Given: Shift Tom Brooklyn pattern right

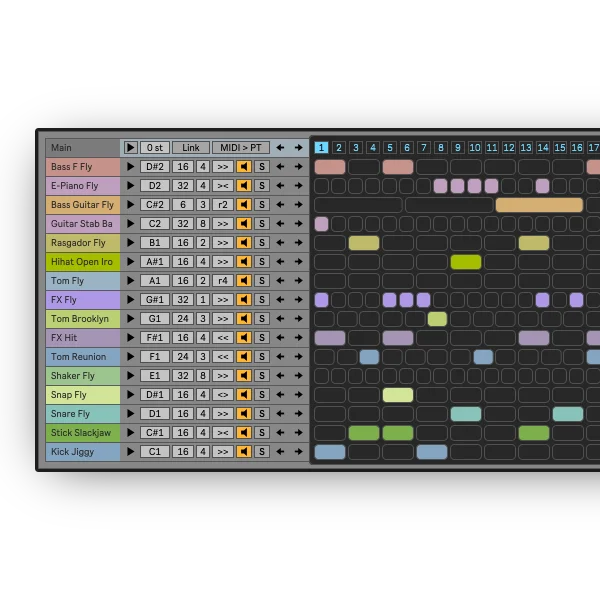Looking at the screenshot, I should (x=298, y=319).
